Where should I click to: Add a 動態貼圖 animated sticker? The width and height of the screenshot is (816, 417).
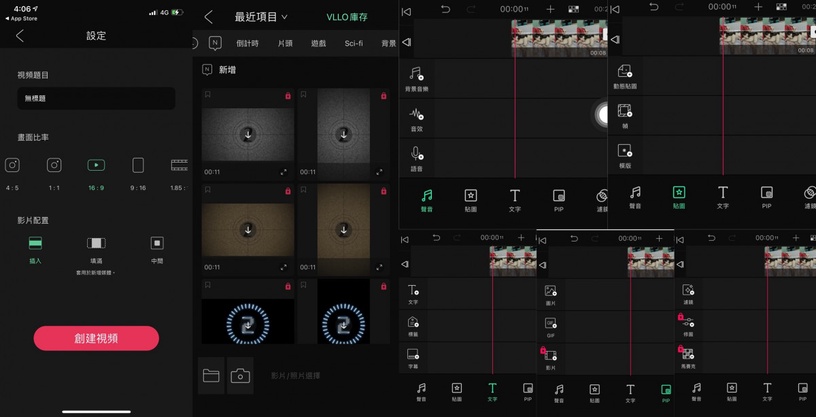(x=625, y=76)
